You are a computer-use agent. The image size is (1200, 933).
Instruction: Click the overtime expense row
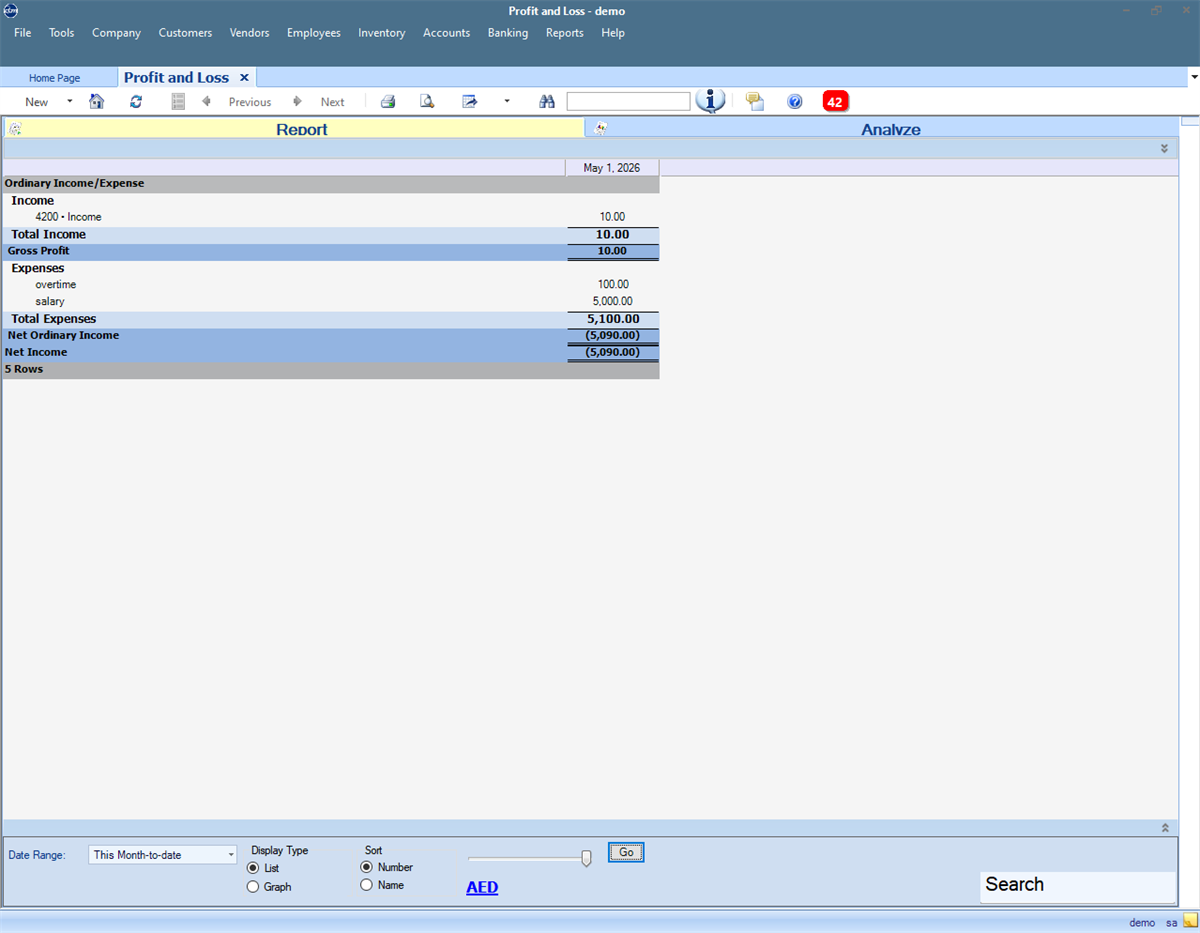[x=331, y=284]
